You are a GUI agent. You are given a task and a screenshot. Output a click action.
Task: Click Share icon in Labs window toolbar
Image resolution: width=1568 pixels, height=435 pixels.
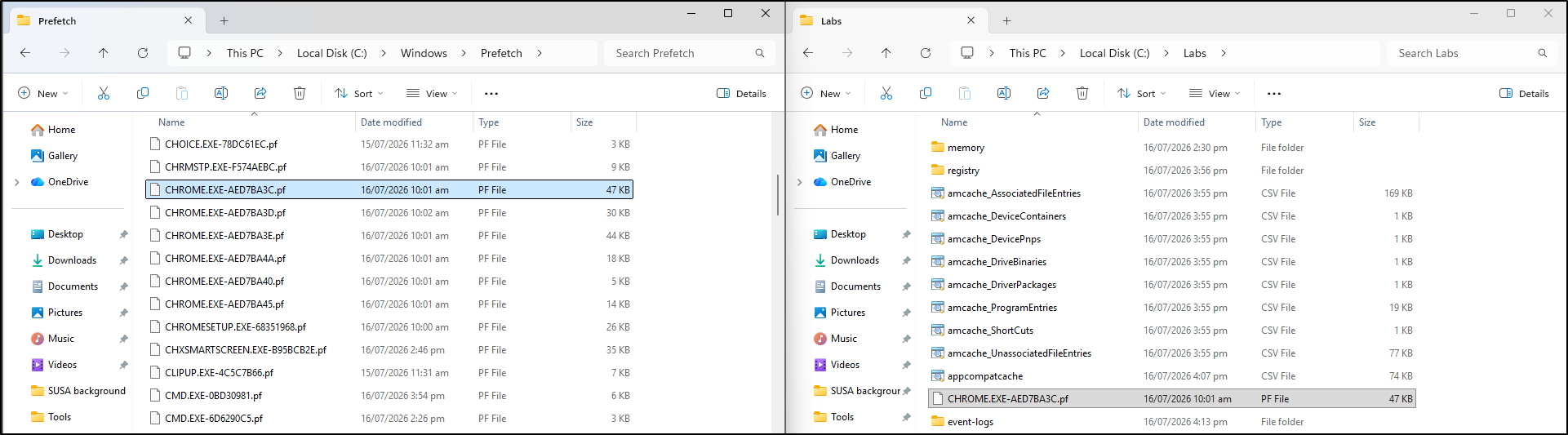pyautogui.click(x=1043, y=93)
